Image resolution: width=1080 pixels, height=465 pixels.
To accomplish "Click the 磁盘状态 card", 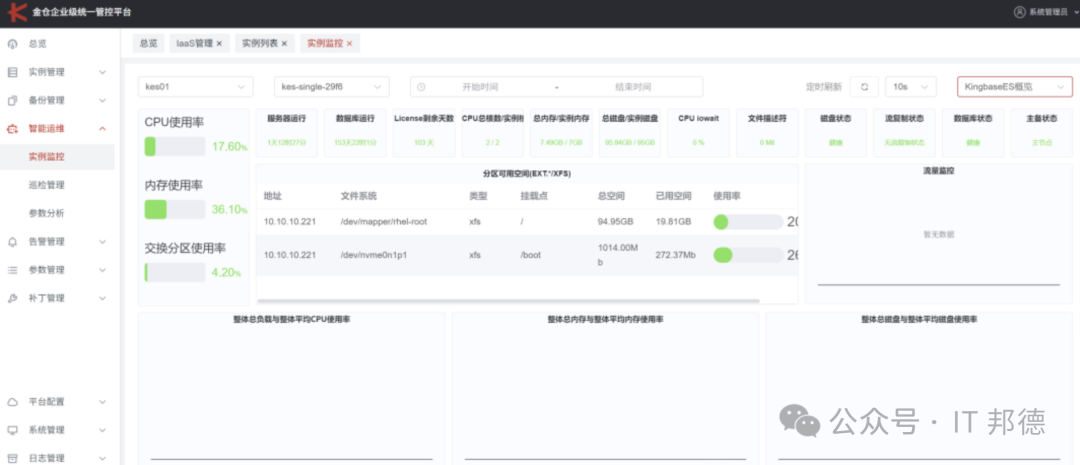I will [835, 133].
